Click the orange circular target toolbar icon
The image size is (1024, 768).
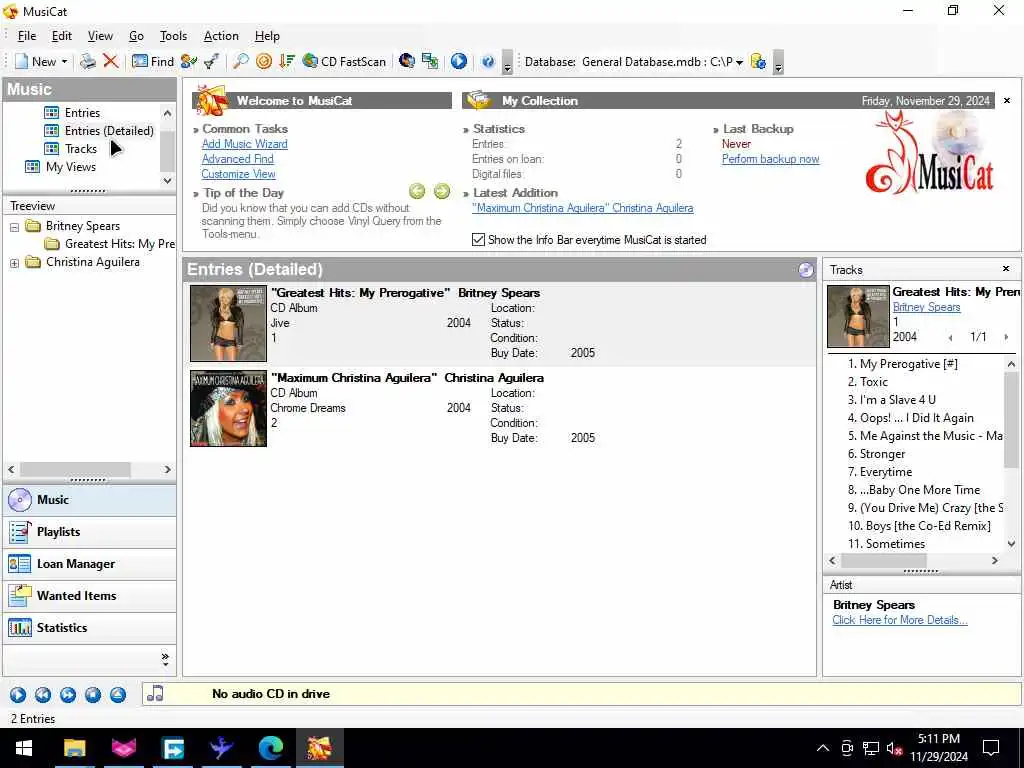264,61
